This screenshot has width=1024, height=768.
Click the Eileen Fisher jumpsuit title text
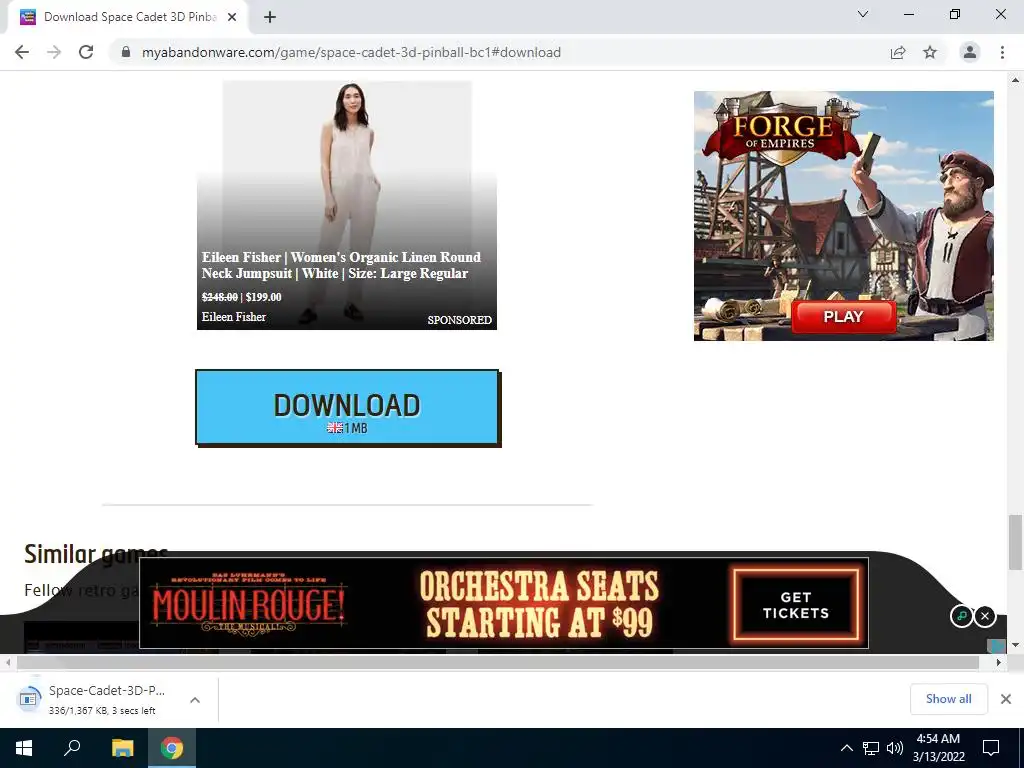pos(341,265)
